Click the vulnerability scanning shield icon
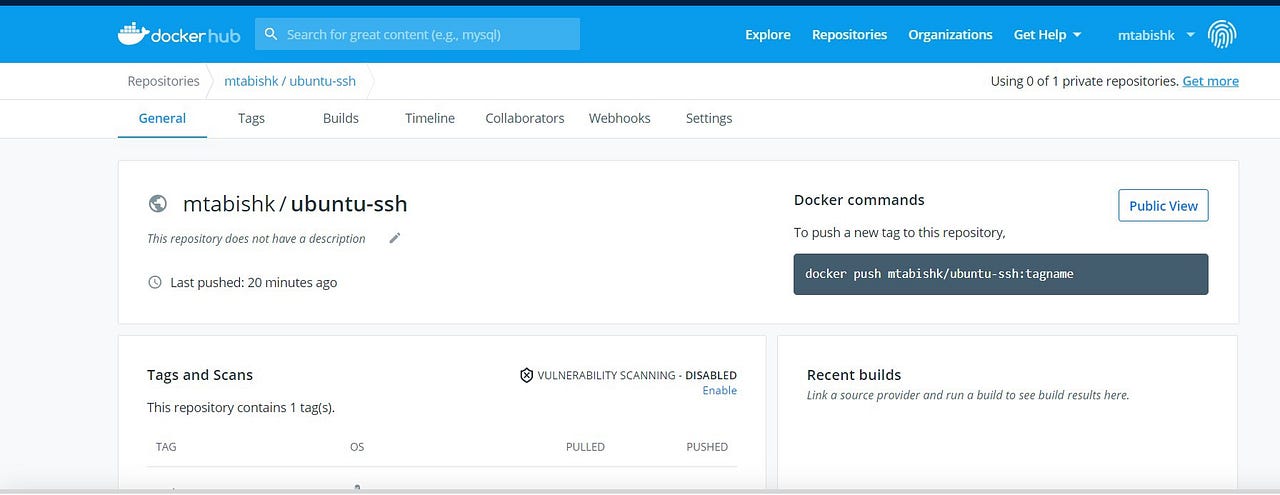 click(526, 375)
